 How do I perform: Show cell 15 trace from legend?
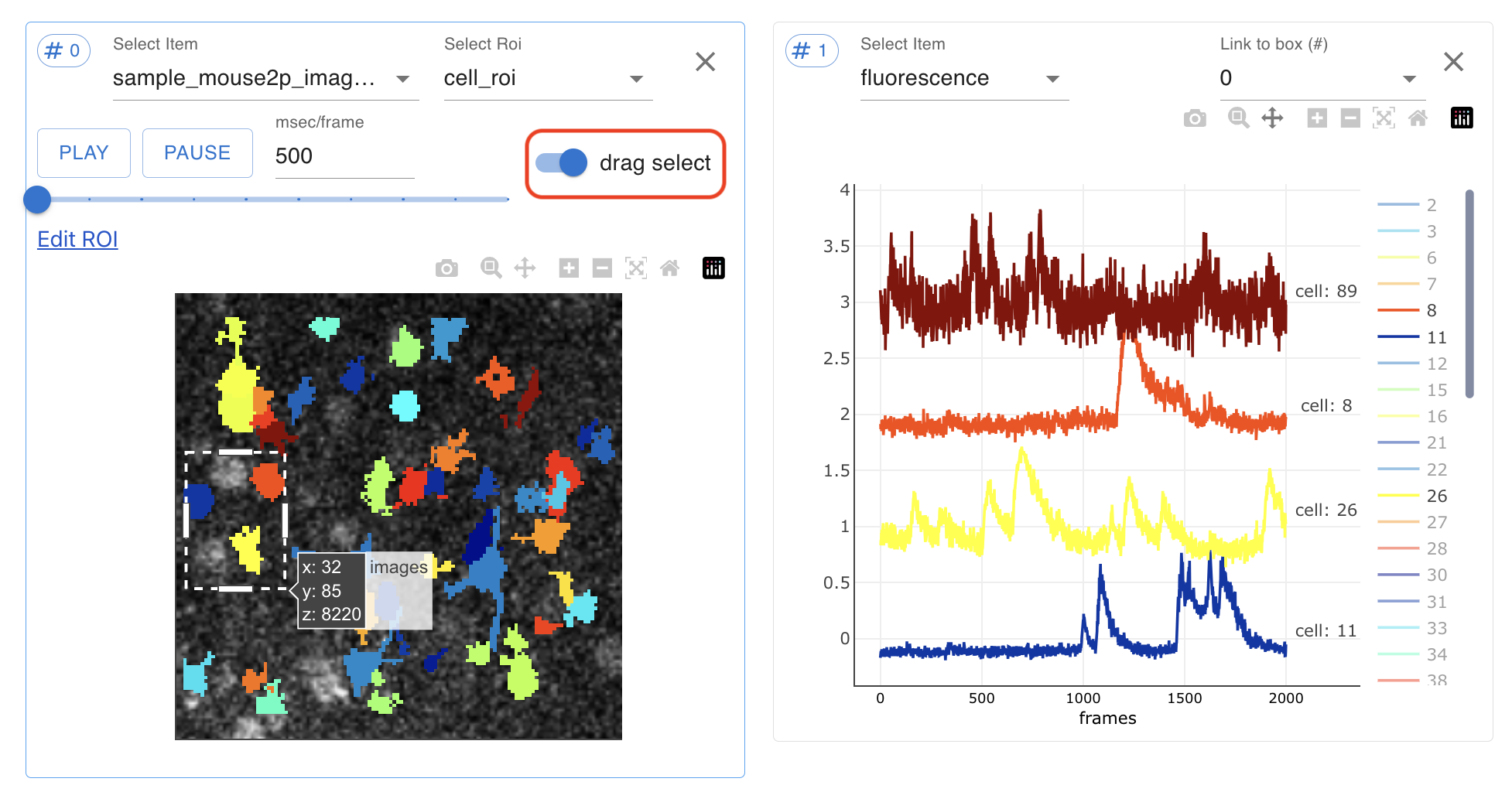(1411, 390)
